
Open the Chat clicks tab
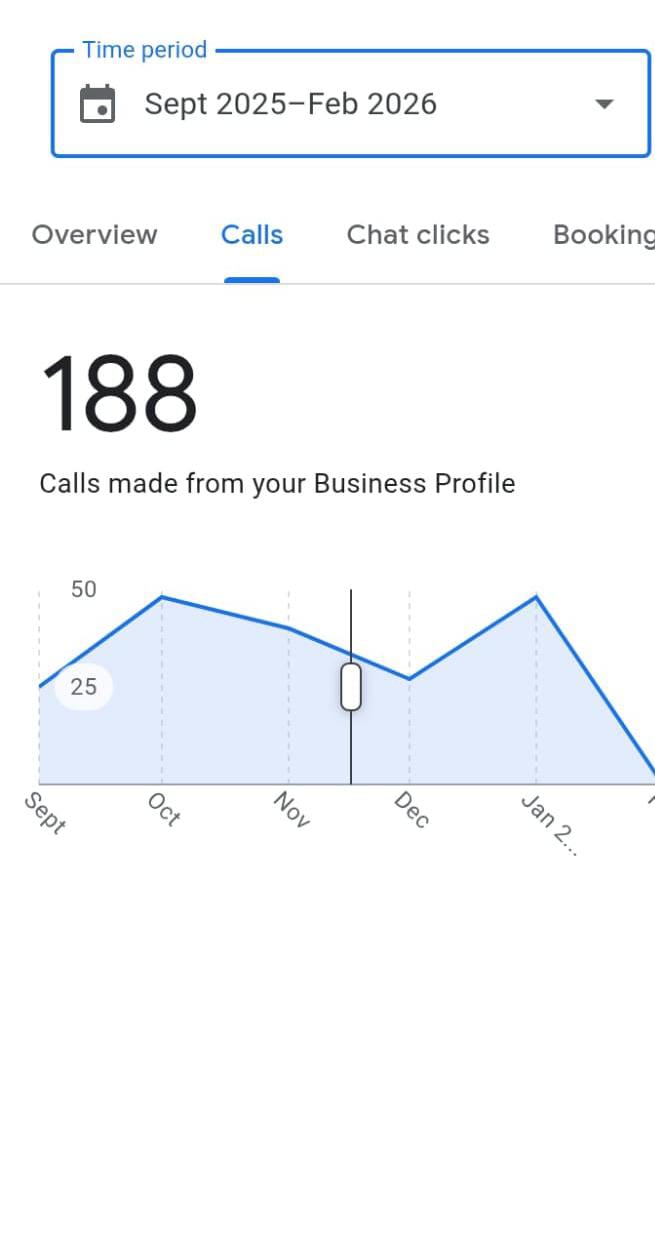point(417,234)
